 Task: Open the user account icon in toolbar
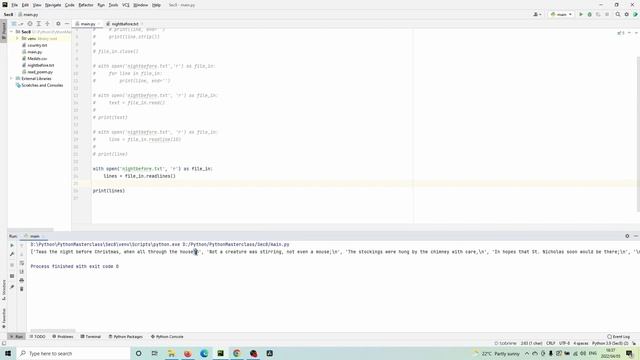[537, 14]
